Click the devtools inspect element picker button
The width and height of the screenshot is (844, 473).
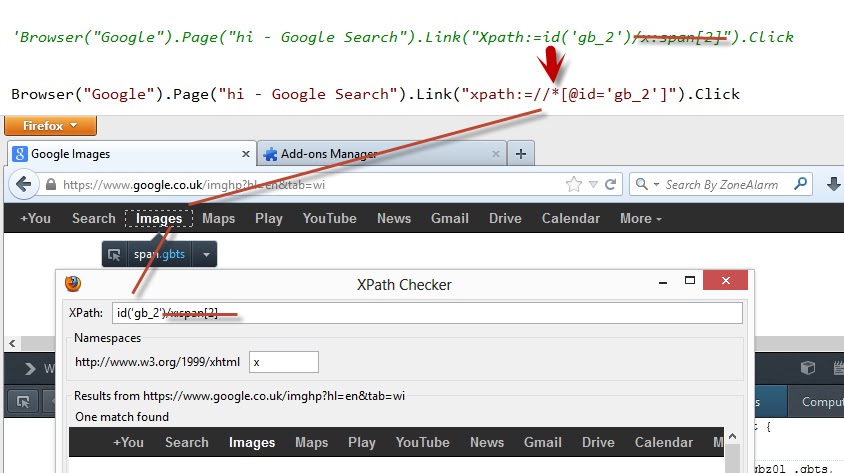[23, 402]
